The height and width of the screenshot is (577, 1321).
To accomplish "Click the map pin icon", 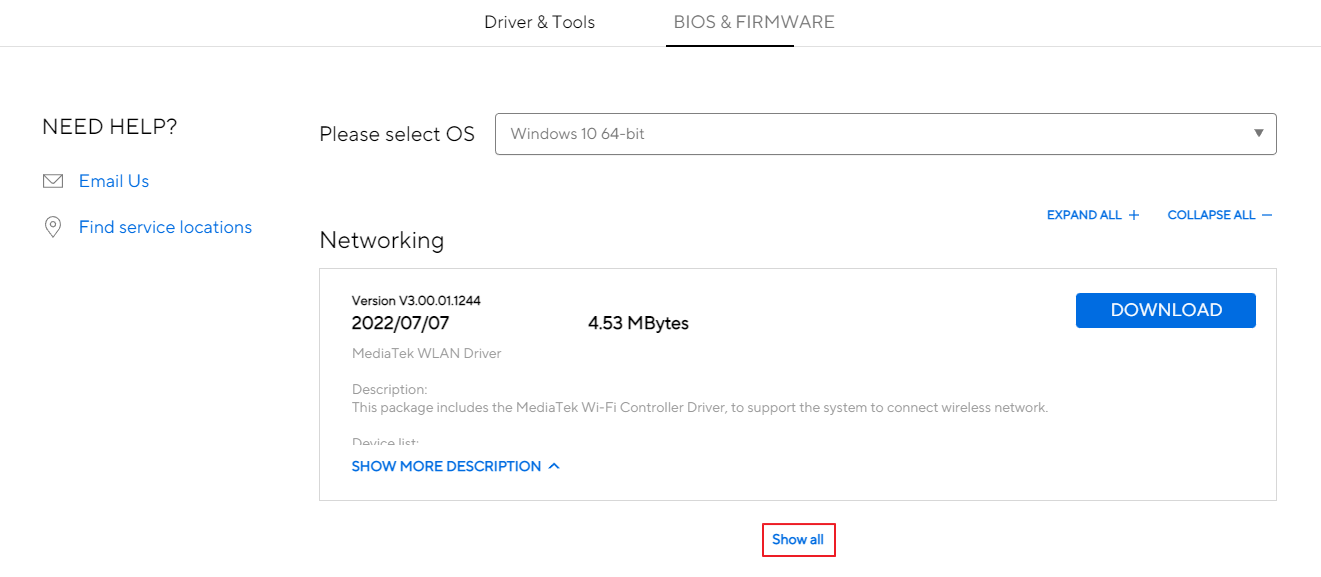I will point(53,227).
